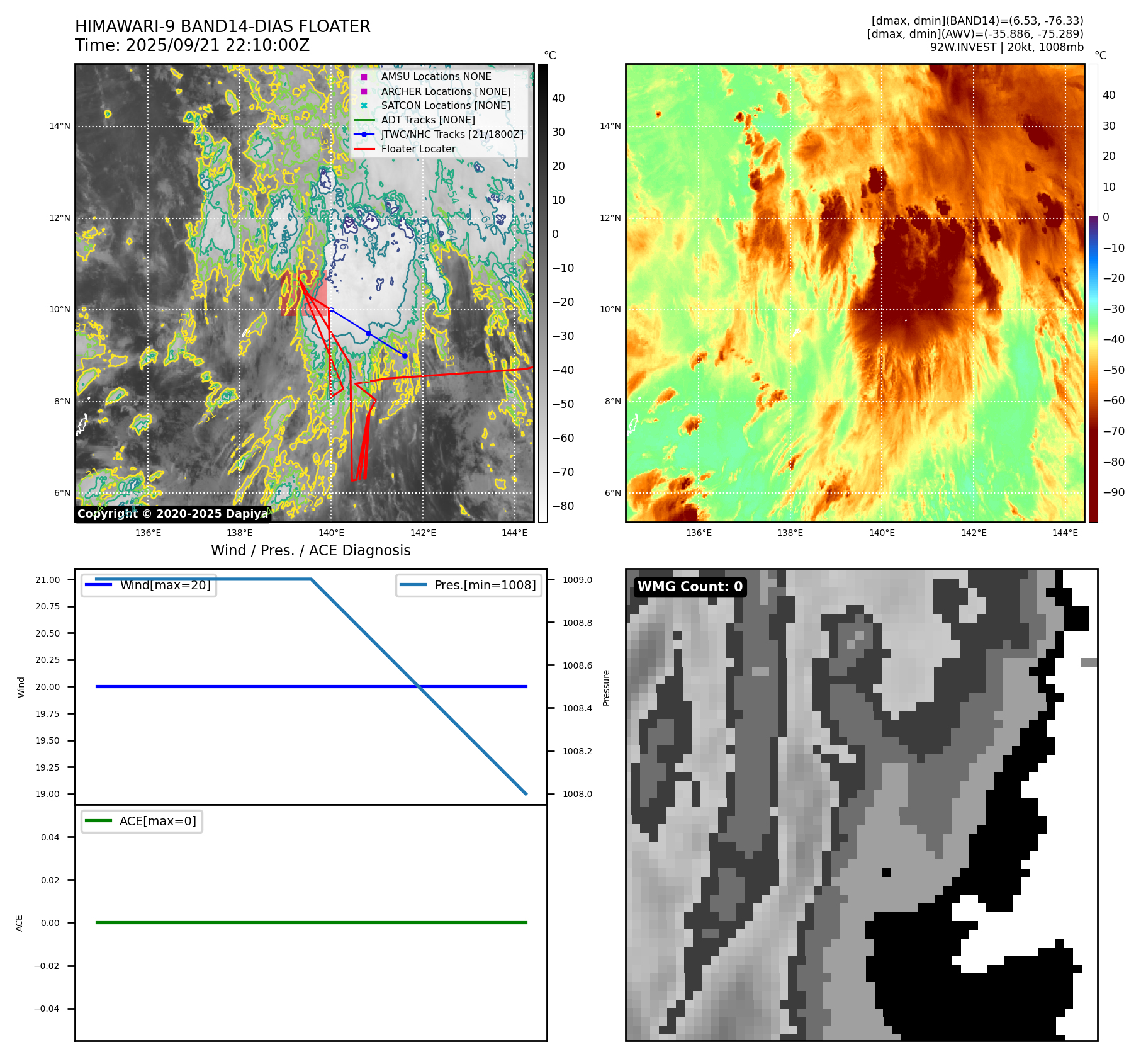Click the blue line sample in Wind legend

[98, 585]
